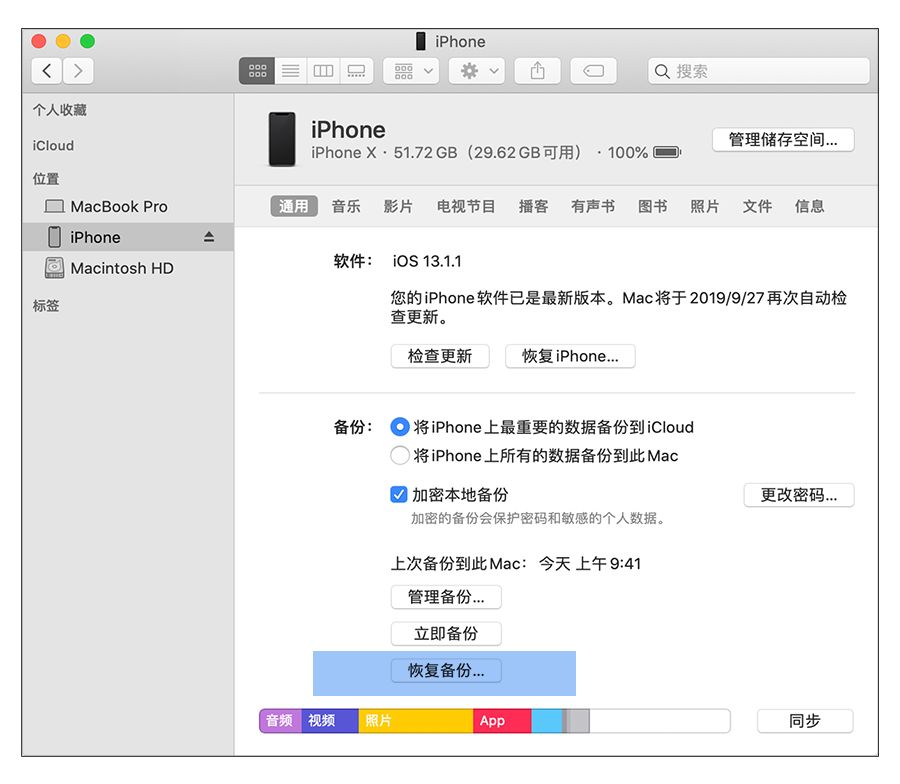Screen dimensions: 900x784
Task: Open the Share icon in the toolbar
Action: (x=537, y=71)
